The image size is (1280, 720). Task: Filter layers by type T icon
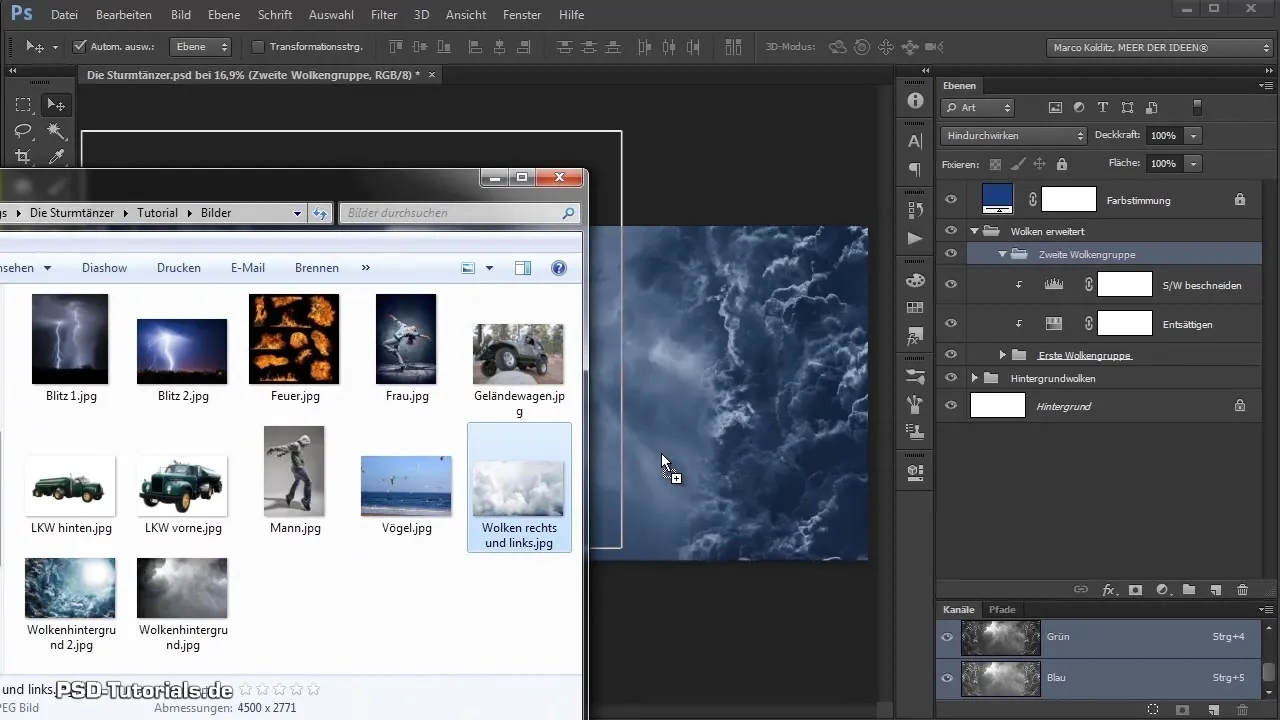[x=1103, y=107]
